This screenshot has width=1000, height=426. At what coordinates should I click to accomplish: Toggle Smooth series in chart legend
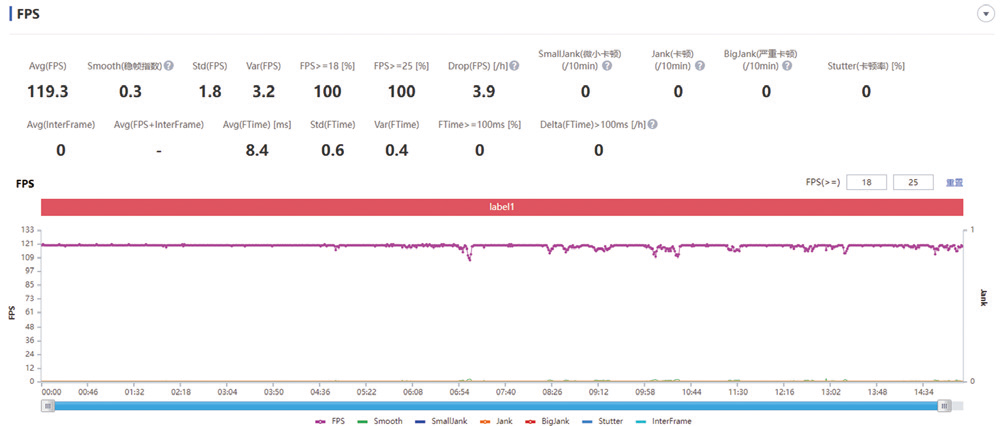pos(380,421)
